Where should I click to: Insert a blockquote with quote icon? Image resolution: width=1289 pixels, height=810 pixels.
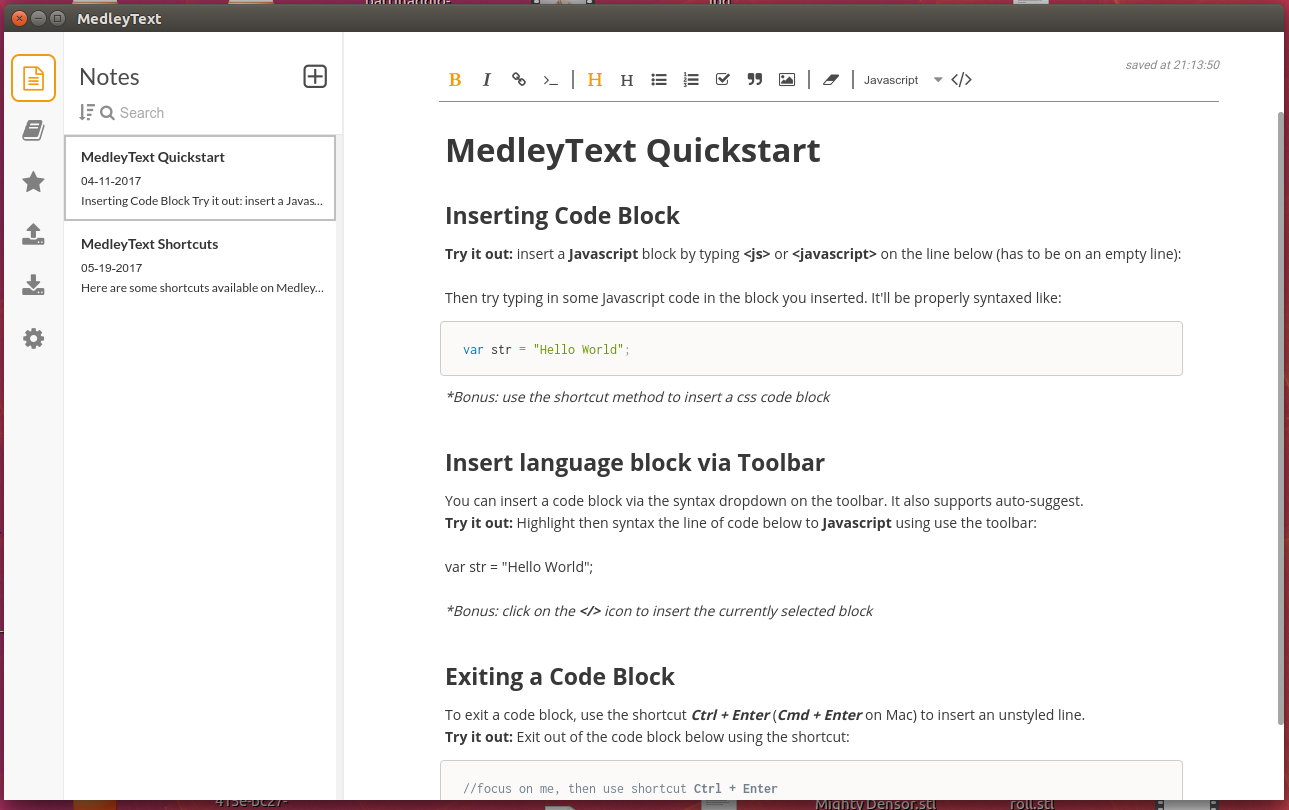coord(755,80)
